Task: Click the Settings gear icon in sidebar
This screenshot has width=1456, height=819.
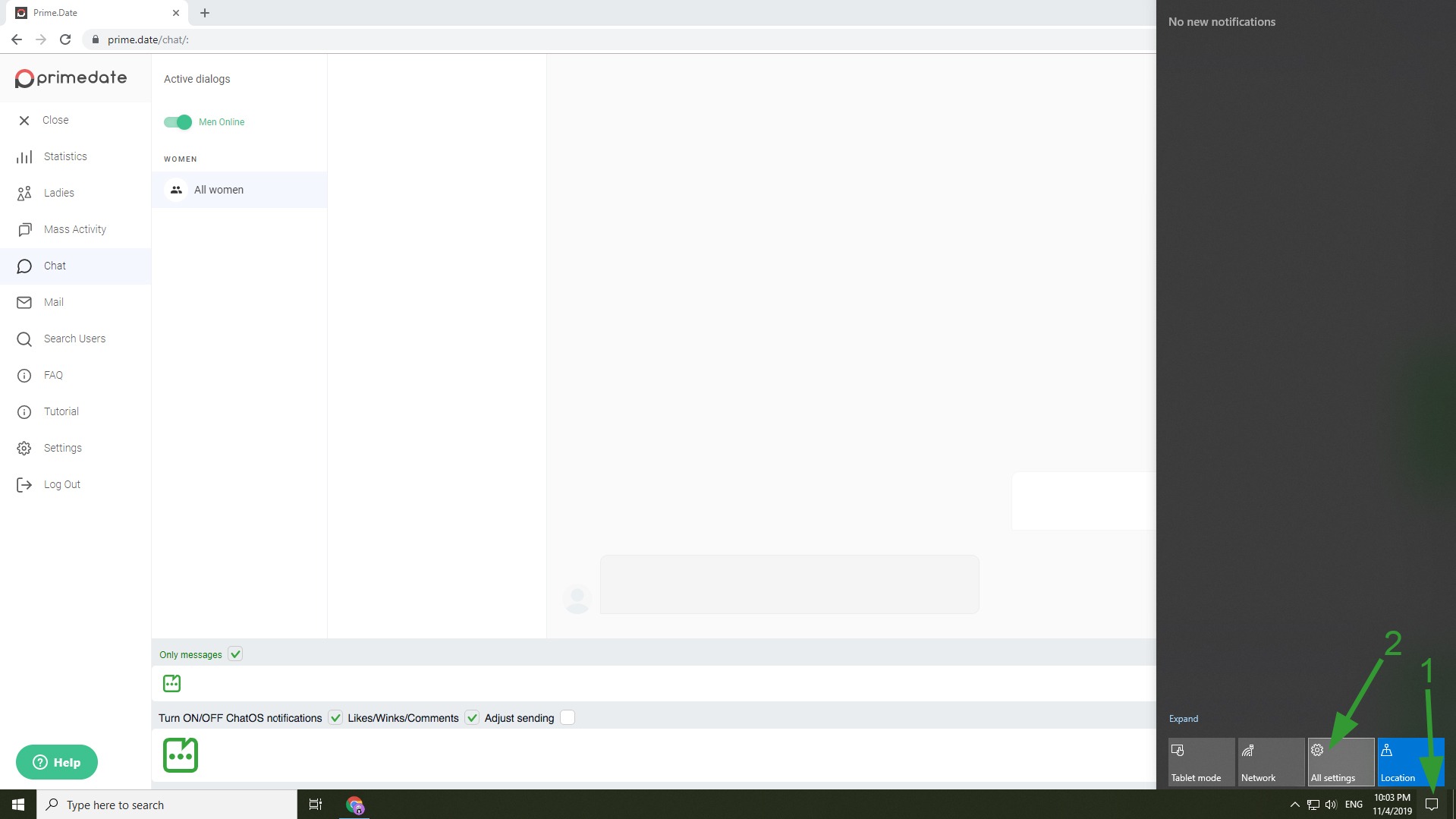Action: (x=24, y=449)
